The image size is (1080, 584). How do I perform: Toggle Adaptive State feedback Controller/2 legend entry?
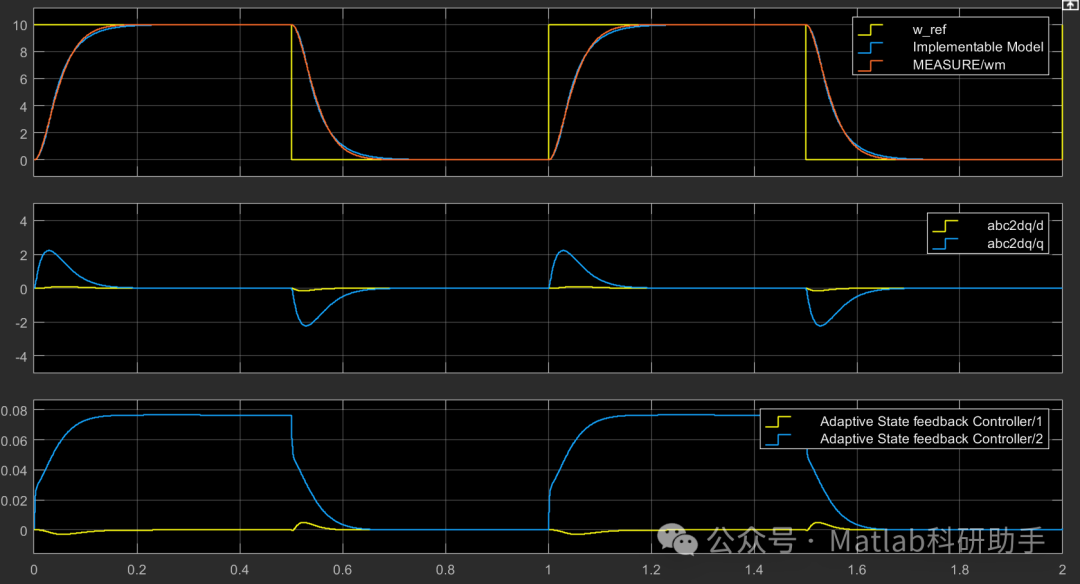tap(931, 439)
